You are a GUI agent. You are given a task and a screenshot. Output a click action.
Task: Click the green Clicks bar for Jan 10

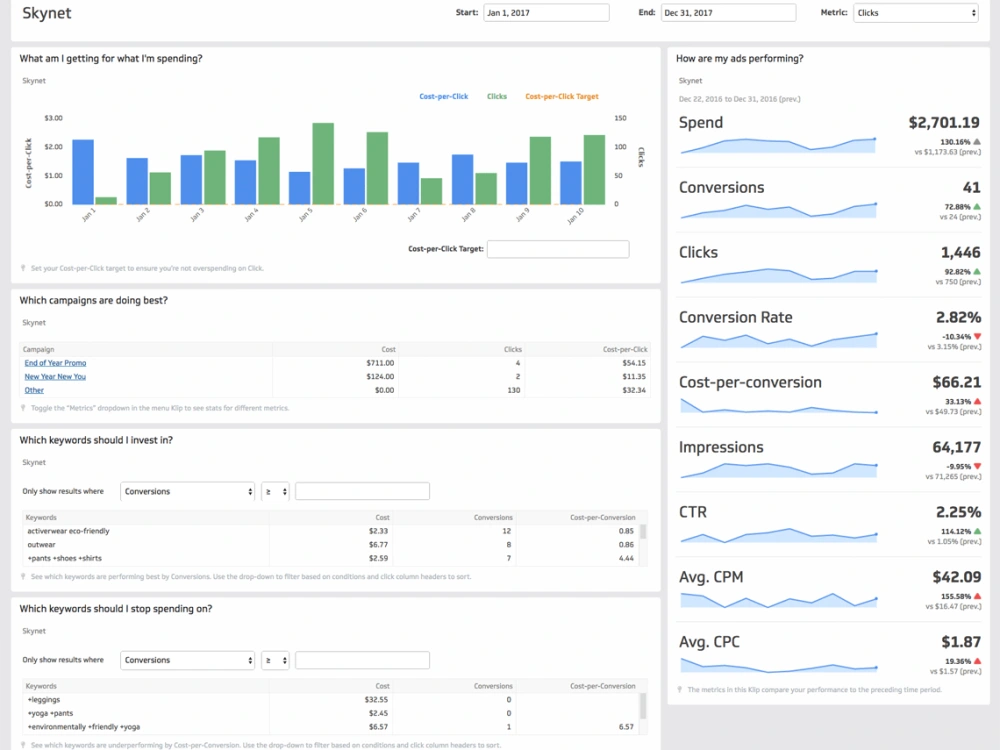(x=594, y=170)
